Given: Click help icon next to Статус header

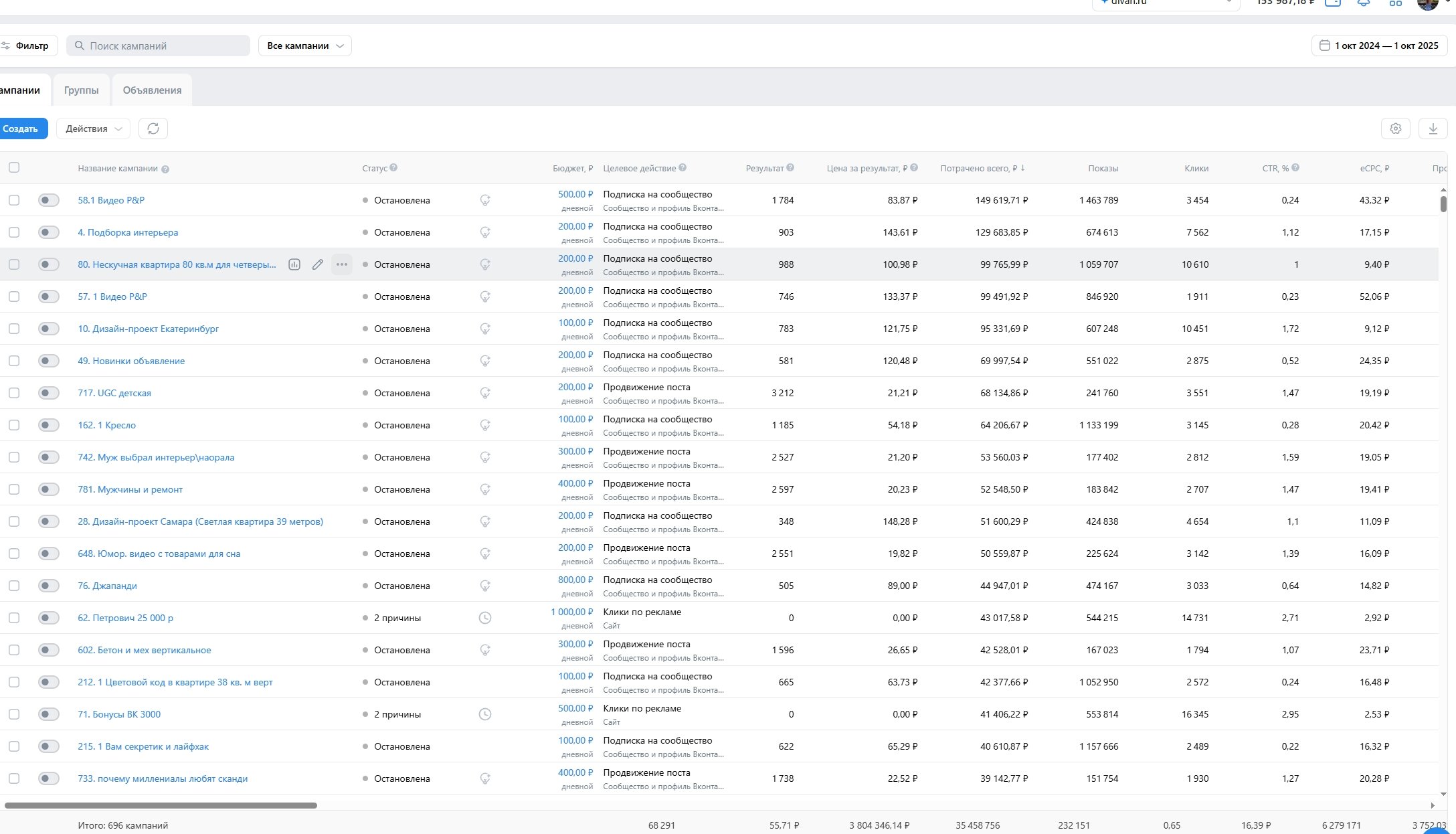Looking at the screenshot, I should tap(393, 168).
